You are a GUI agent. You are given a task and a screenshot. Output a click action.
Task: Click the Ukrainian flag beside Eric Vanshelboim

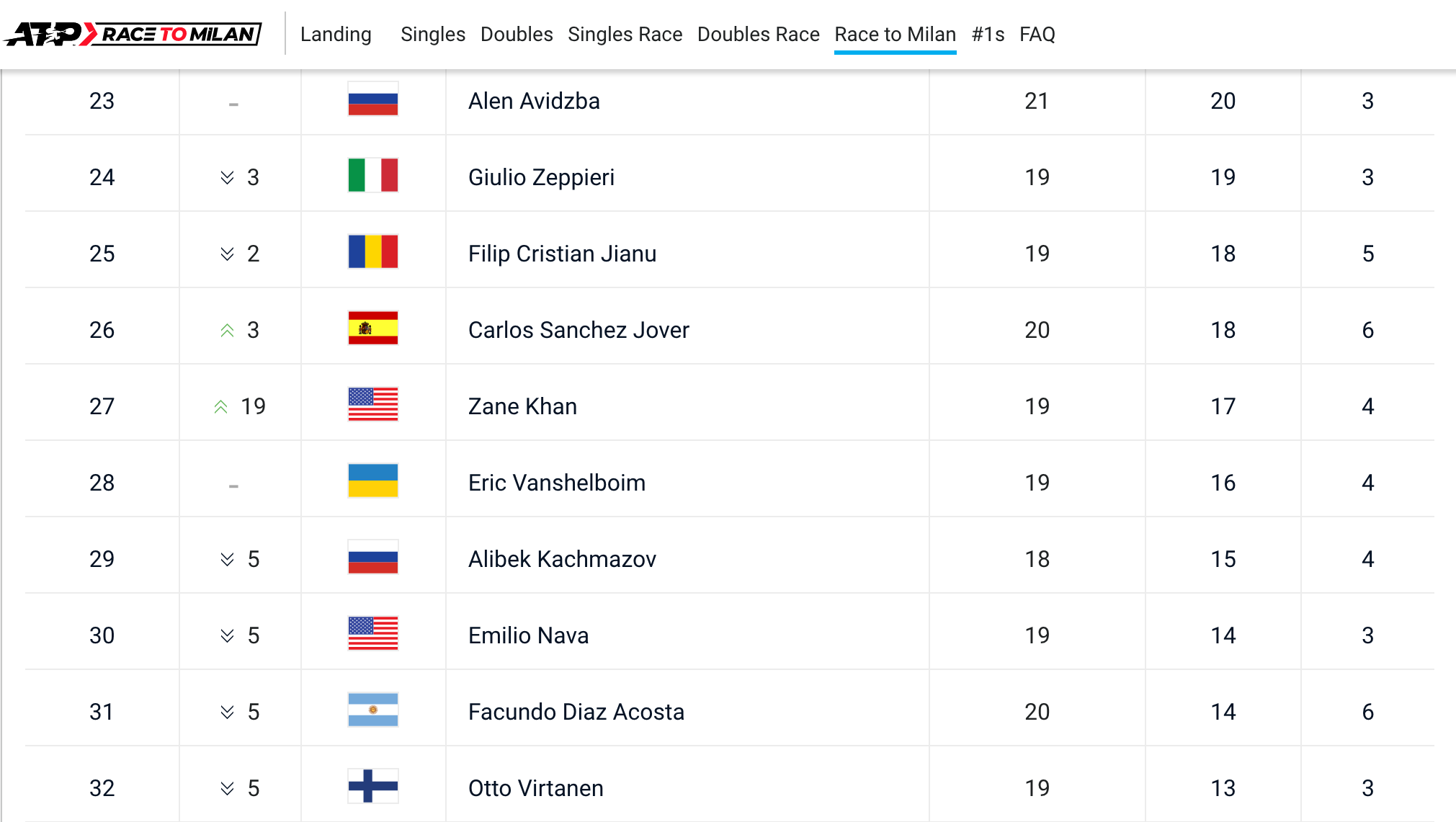[x=372, y=481]
